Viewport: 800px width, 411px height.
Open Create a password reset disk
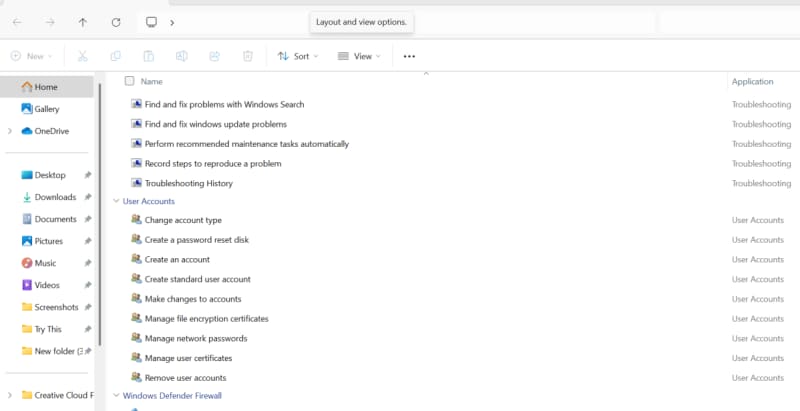pos(196,240)
